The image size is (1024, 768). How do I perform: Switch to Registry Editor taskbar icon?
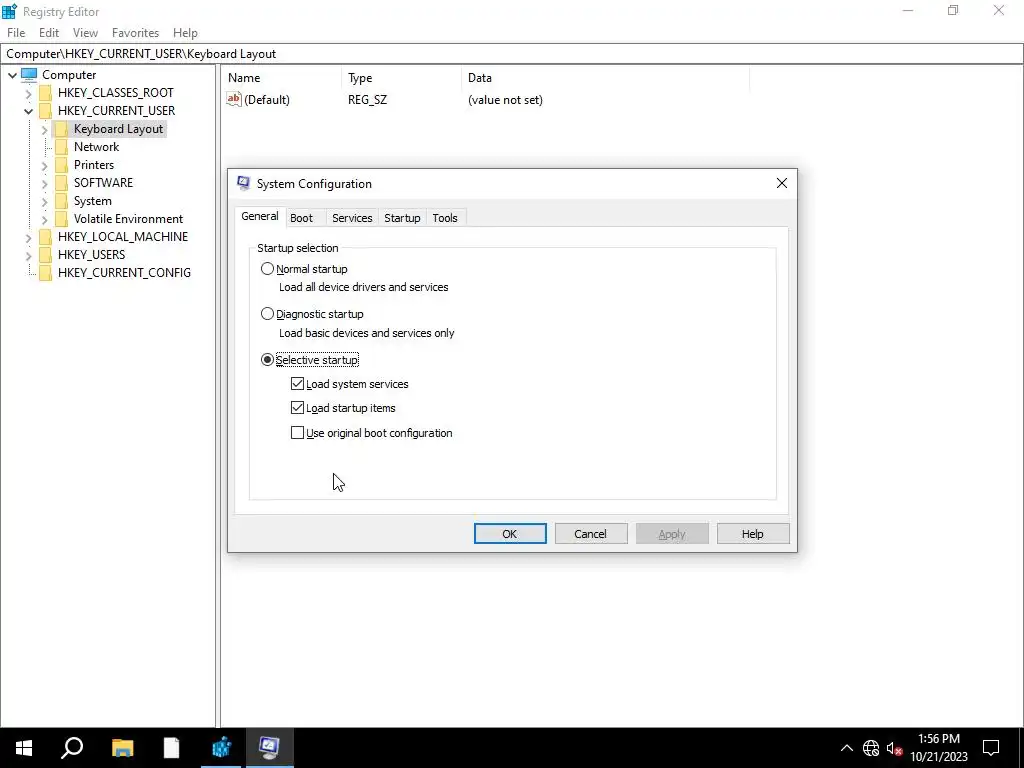click(221, 748)
